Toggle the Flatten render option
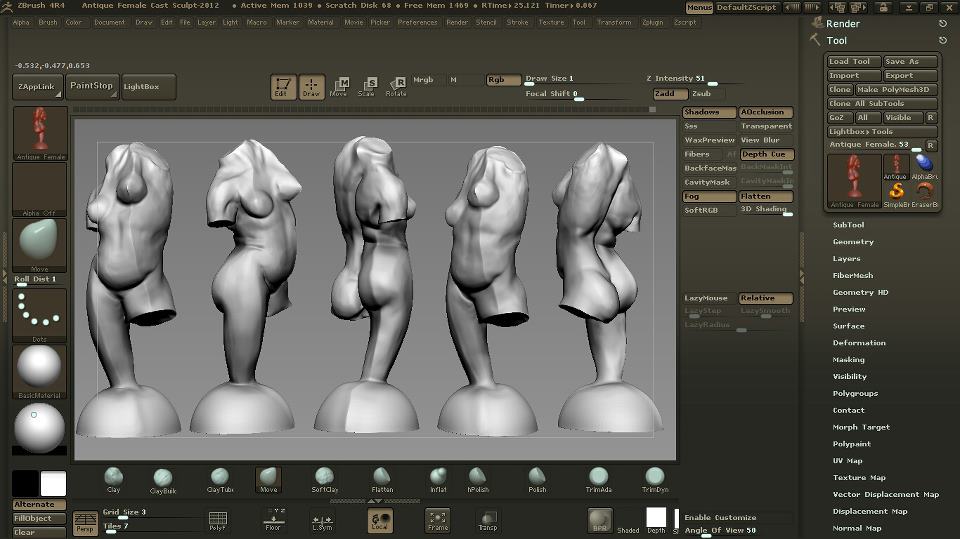Viewport: 960px width, 539px height. [766, 197]
